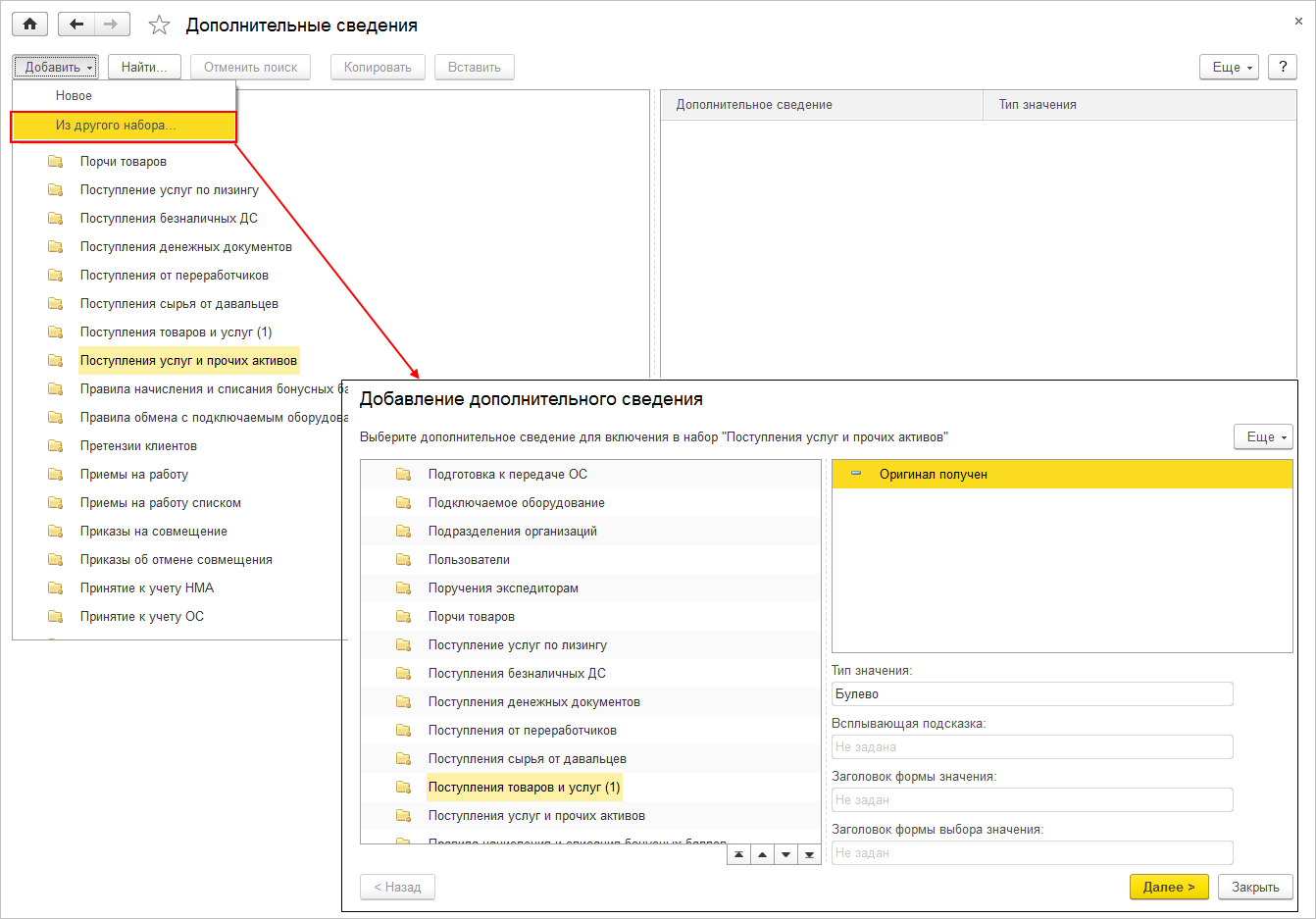Click the dash icon beside Оригинал получен
This screenshot has width=1316, height=919.
pos(856,474)
